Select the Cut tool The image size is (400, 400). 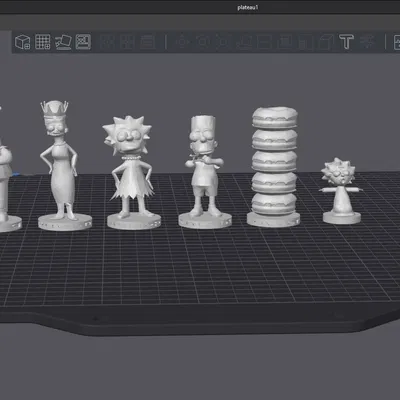click(264, 42)
